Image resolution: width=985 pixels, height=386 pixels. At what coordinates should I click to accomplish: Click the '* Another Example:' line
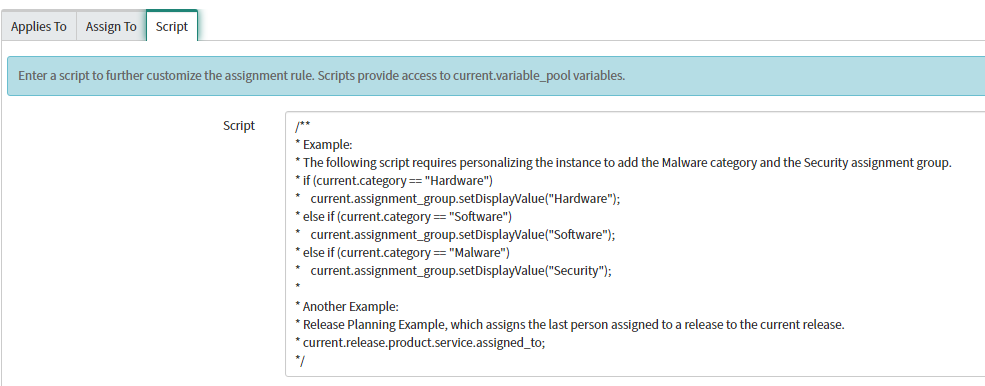tap(347, 307)
